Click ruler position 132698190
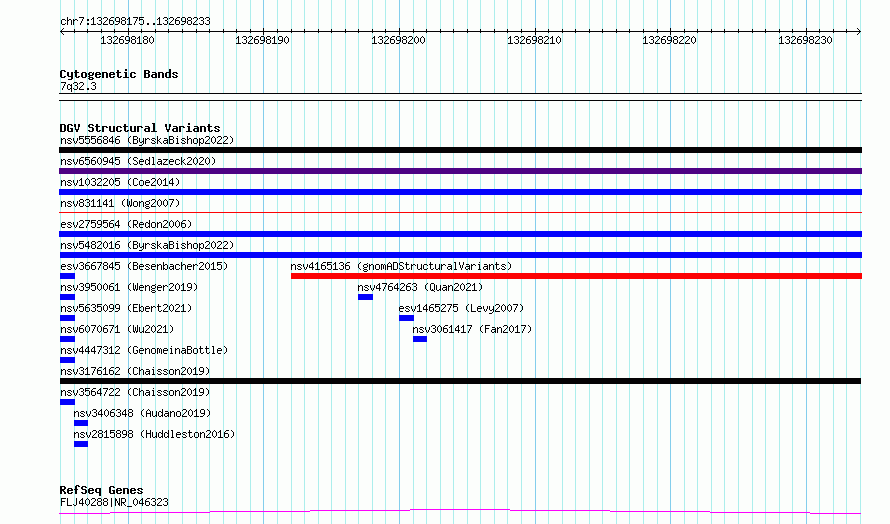 point(262,40)
